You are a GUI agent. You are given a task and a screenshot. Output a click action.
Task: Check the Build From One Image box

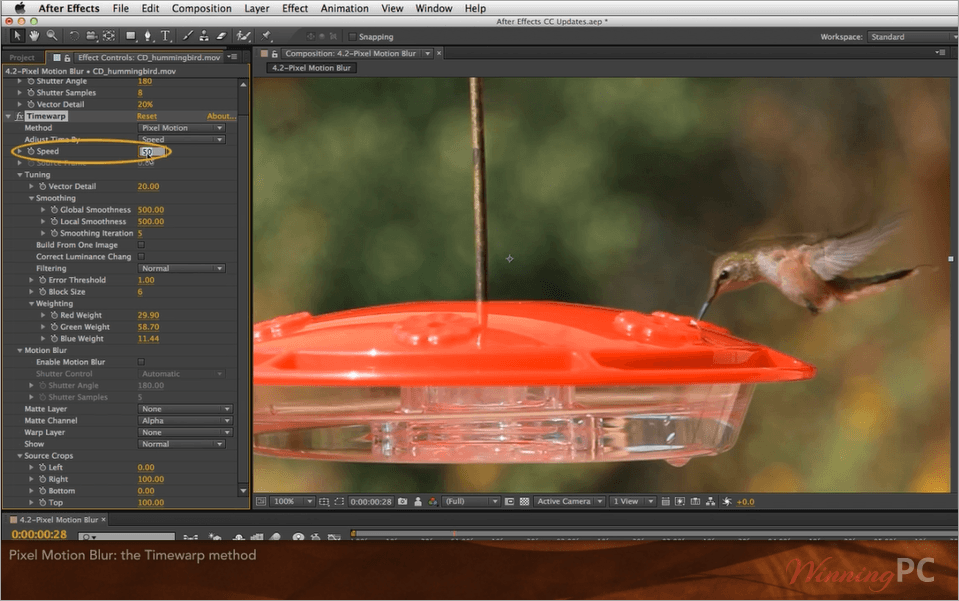pyautogui.click(x=141, y=245)
